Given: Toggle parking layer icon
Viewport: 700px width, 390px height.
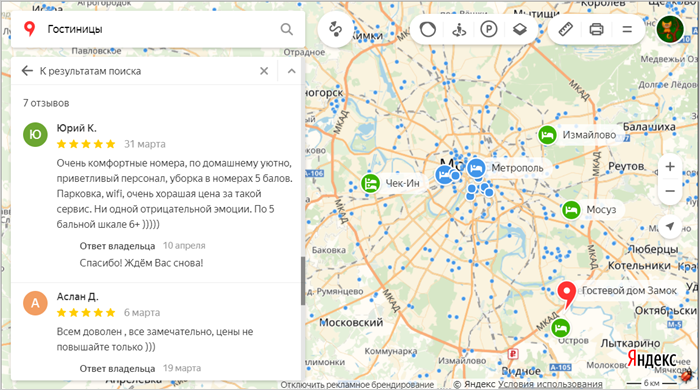Looking at the screenshot, I should 489,29.
